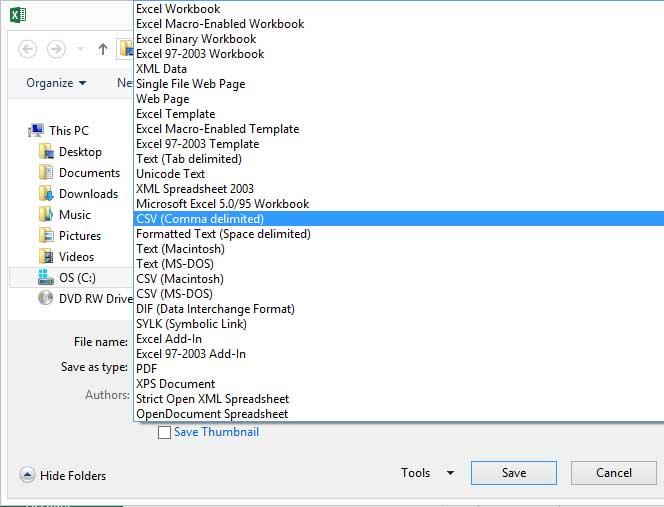Select Pictures folder icon in navigation pane
Image resolution: width=664 pixels, height=507 pixels.
click(46, 235)
